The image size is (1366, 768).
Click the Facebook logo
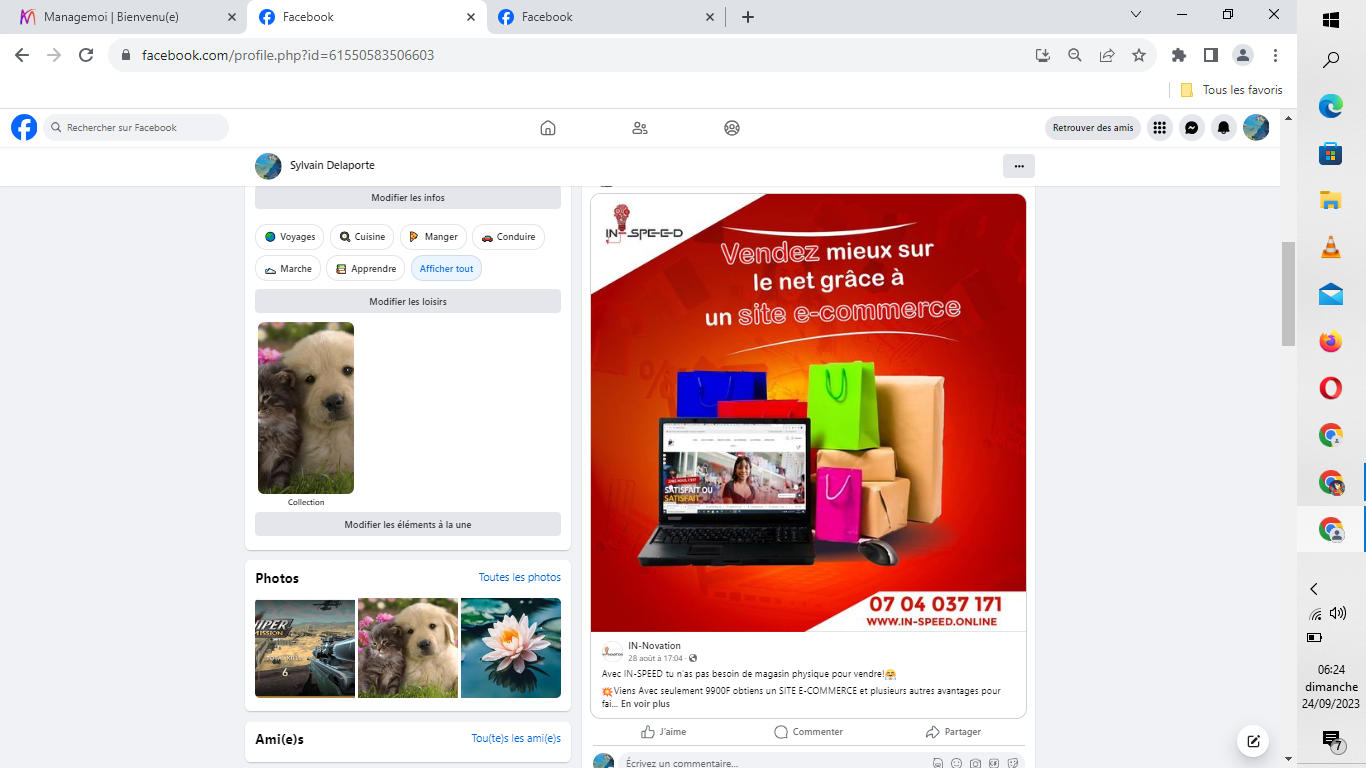tap(24, 128)
